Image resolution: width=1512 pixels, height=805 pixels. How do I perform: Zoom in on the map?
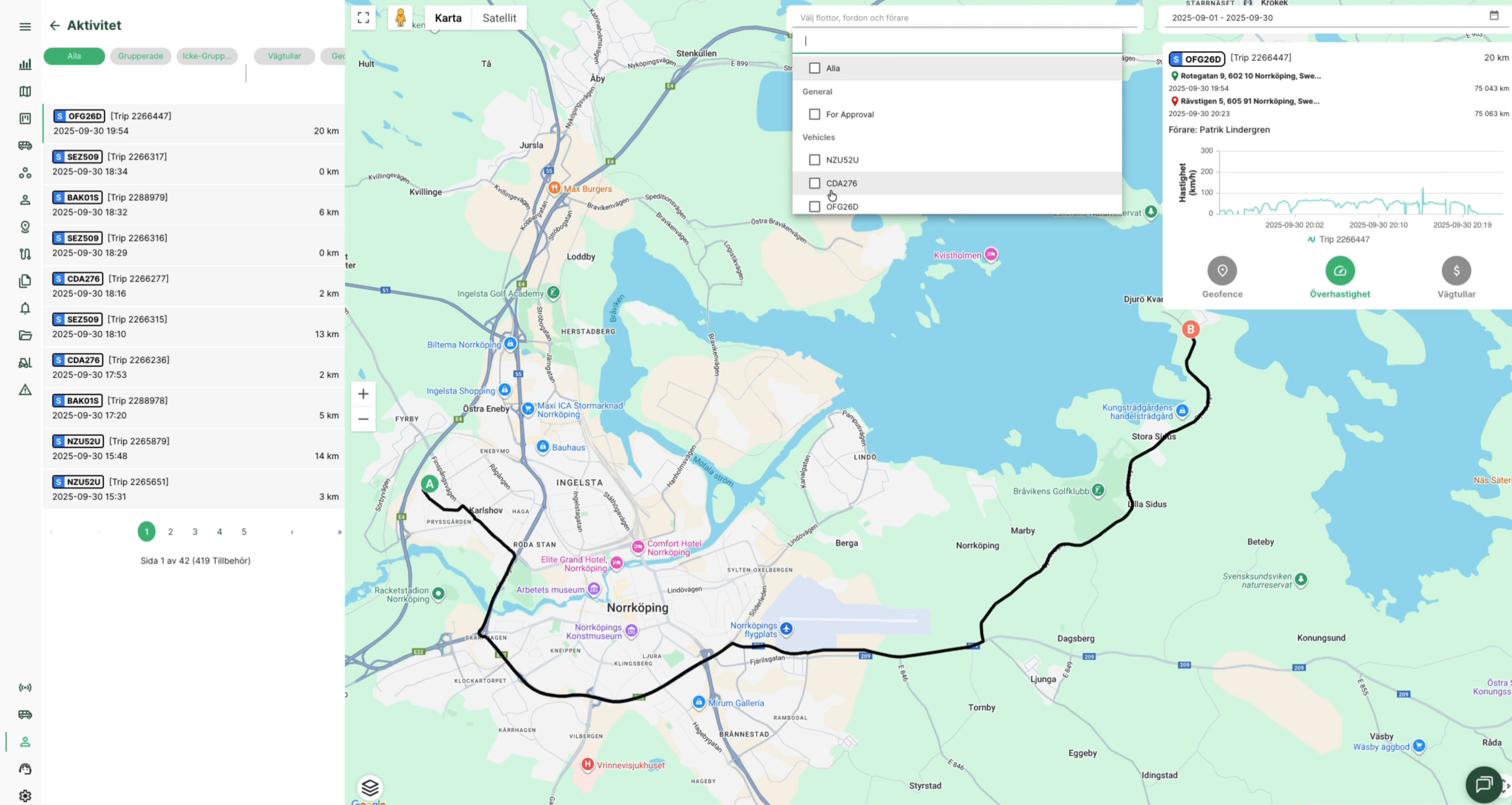pyautogui.click(x=363, y=394)
